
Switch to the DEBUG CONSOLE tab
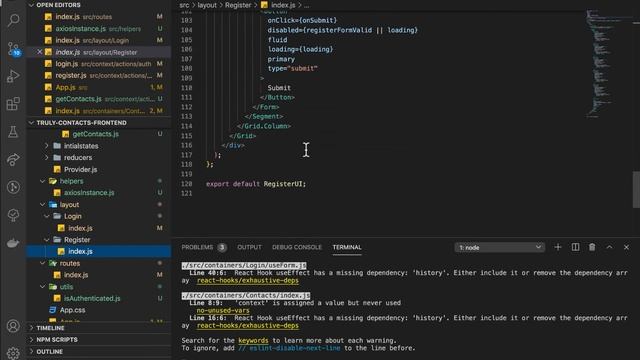[297, 247]
